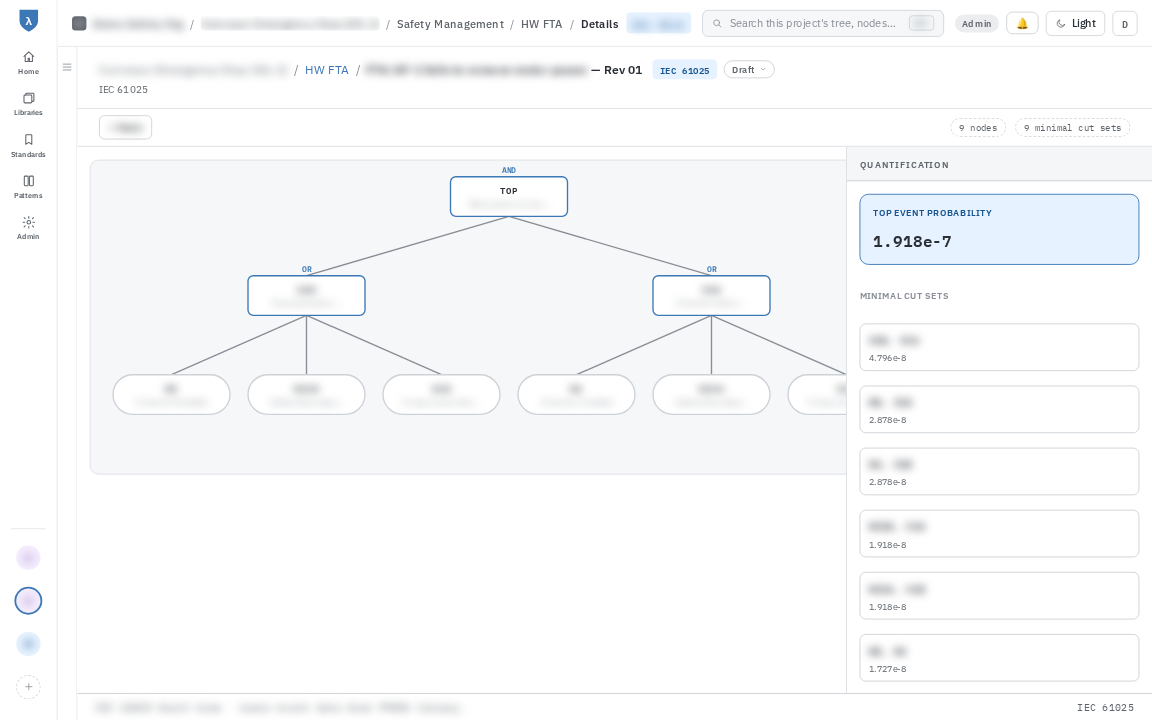Select the right OR gate node
This screenshot has height=720, width=1152.
pos(711,295)
